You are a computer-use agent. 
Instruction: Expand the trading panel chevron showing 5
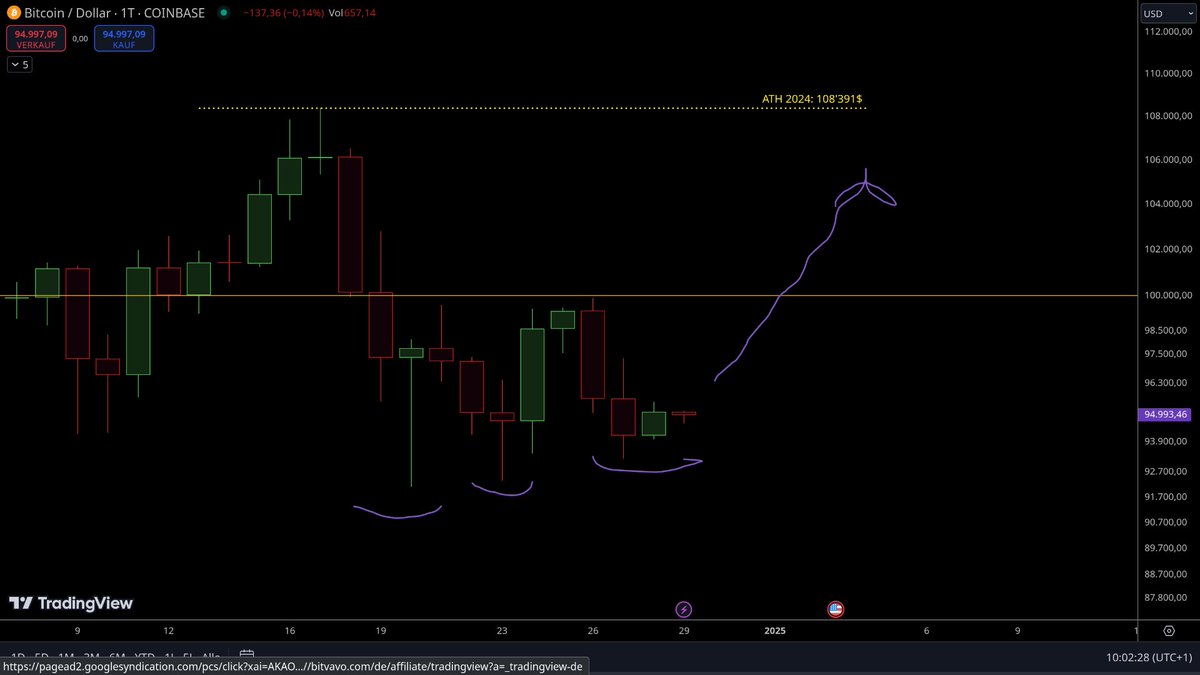click(19, 64)
